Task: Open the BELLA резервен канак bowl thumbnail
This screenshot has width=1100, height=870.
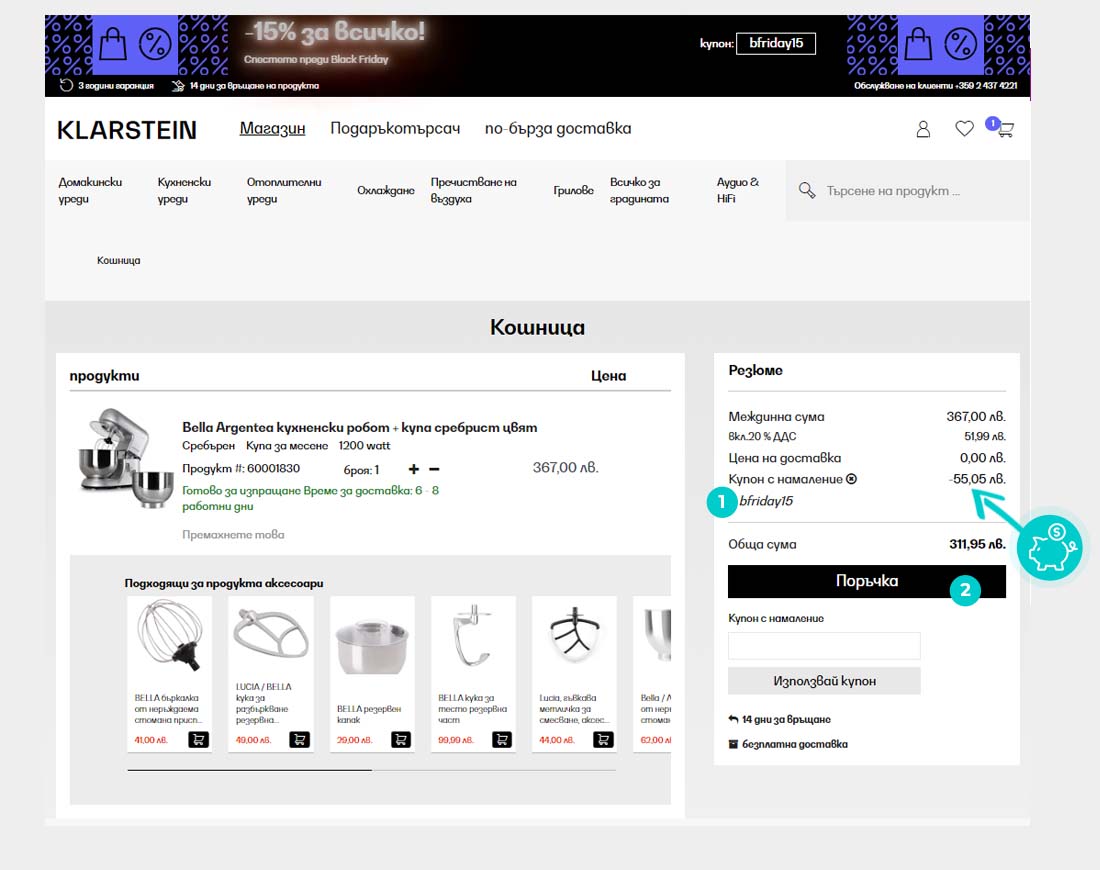Action: click(x=372, y=645)
